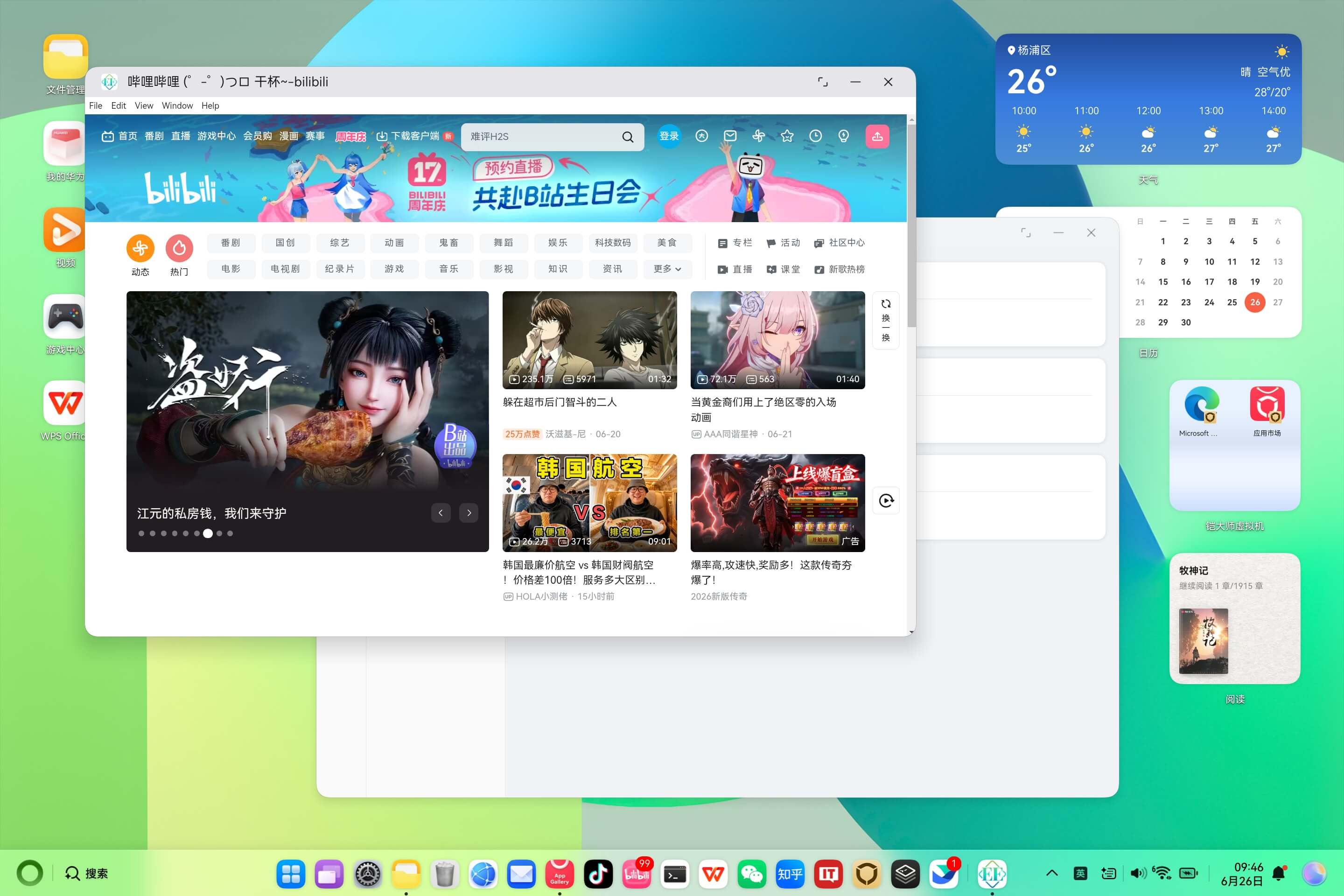This screenshot has width=1344, height=896.
Task: Open the 漫画 header link
Action: tap(288, 136)
